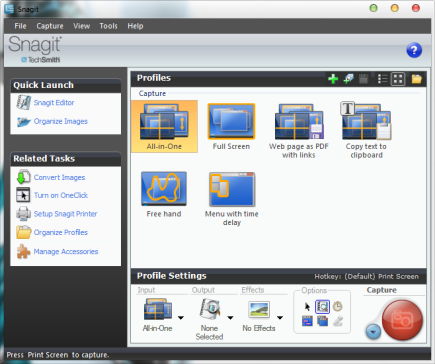Click the profile wizard icon in Profiles toolbar
This screenshot has height=364, width=435.
point(348,79)
